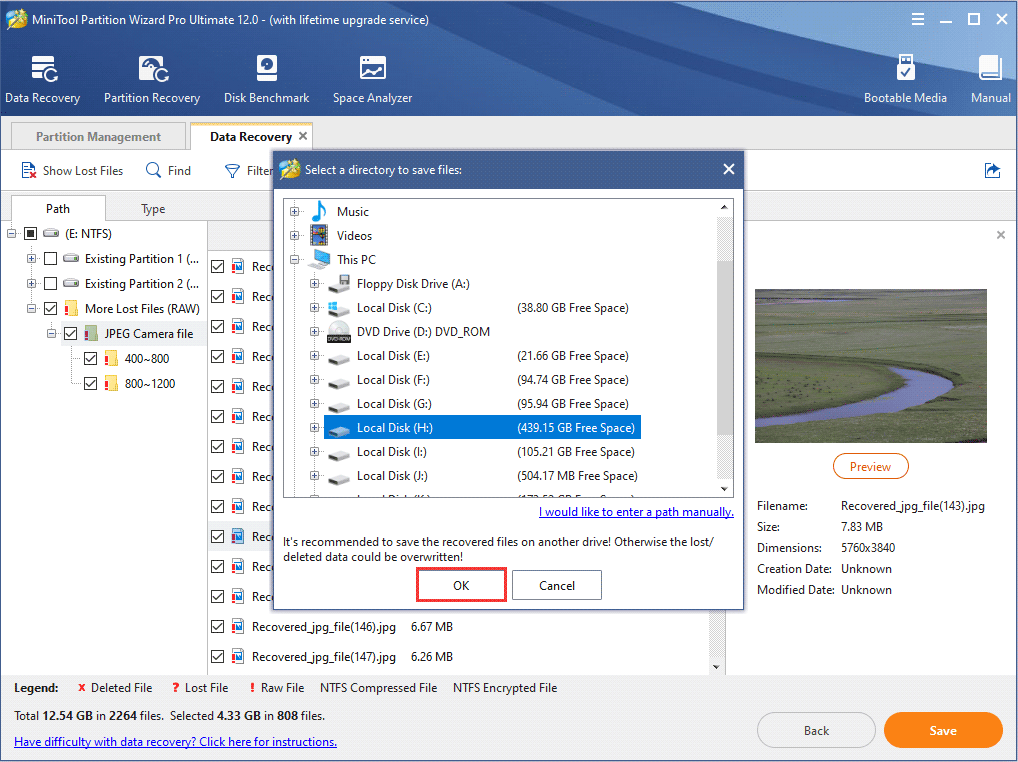
Task: Open the Manual icon
Action: click(990, 70)
